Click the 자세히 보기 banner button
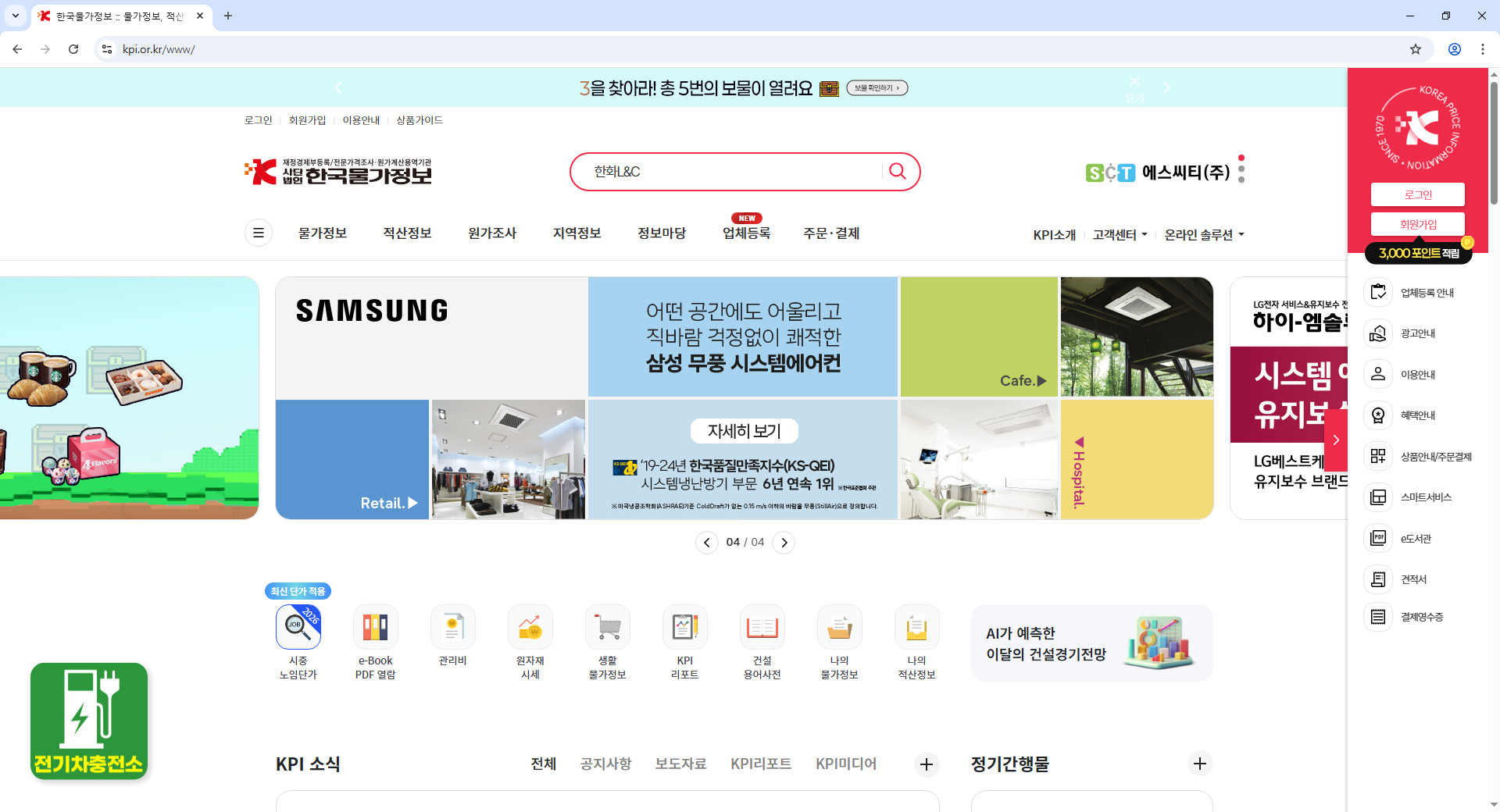The image size is (1500, 812). pyautogui.click(x=745, y=431)
